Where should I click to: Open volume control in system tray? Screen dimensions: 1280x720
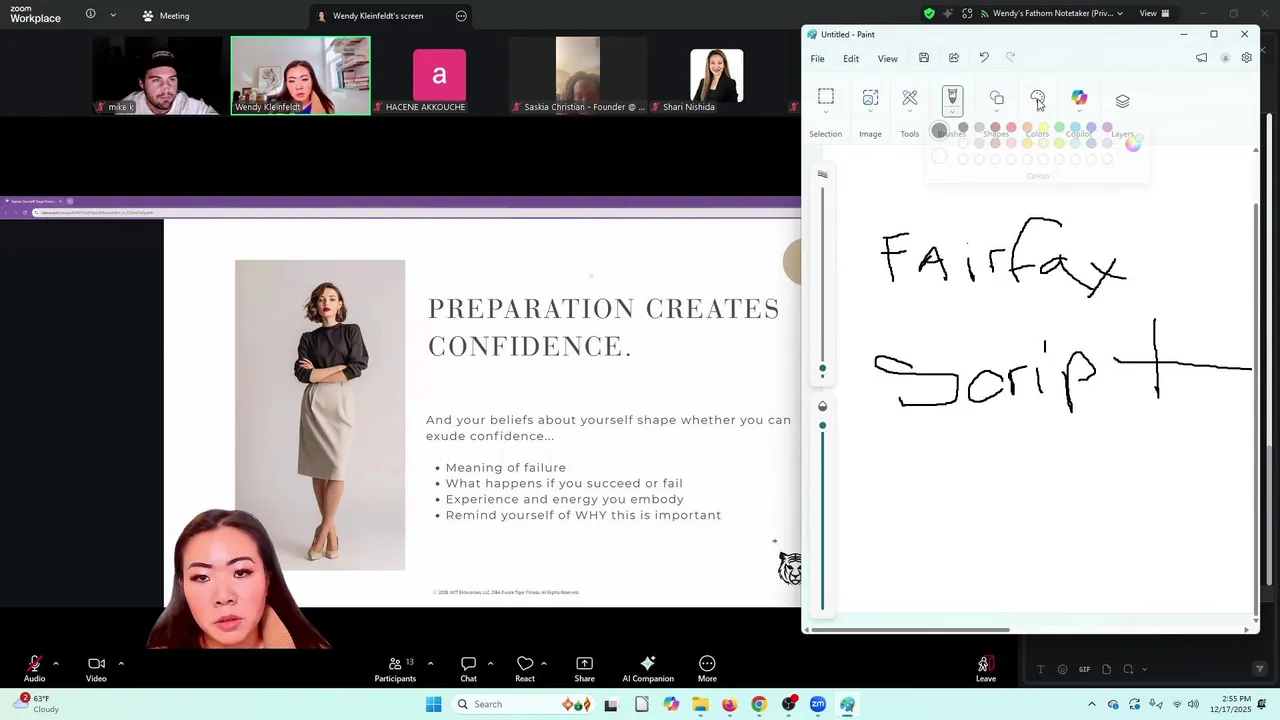pos(1193,704)
